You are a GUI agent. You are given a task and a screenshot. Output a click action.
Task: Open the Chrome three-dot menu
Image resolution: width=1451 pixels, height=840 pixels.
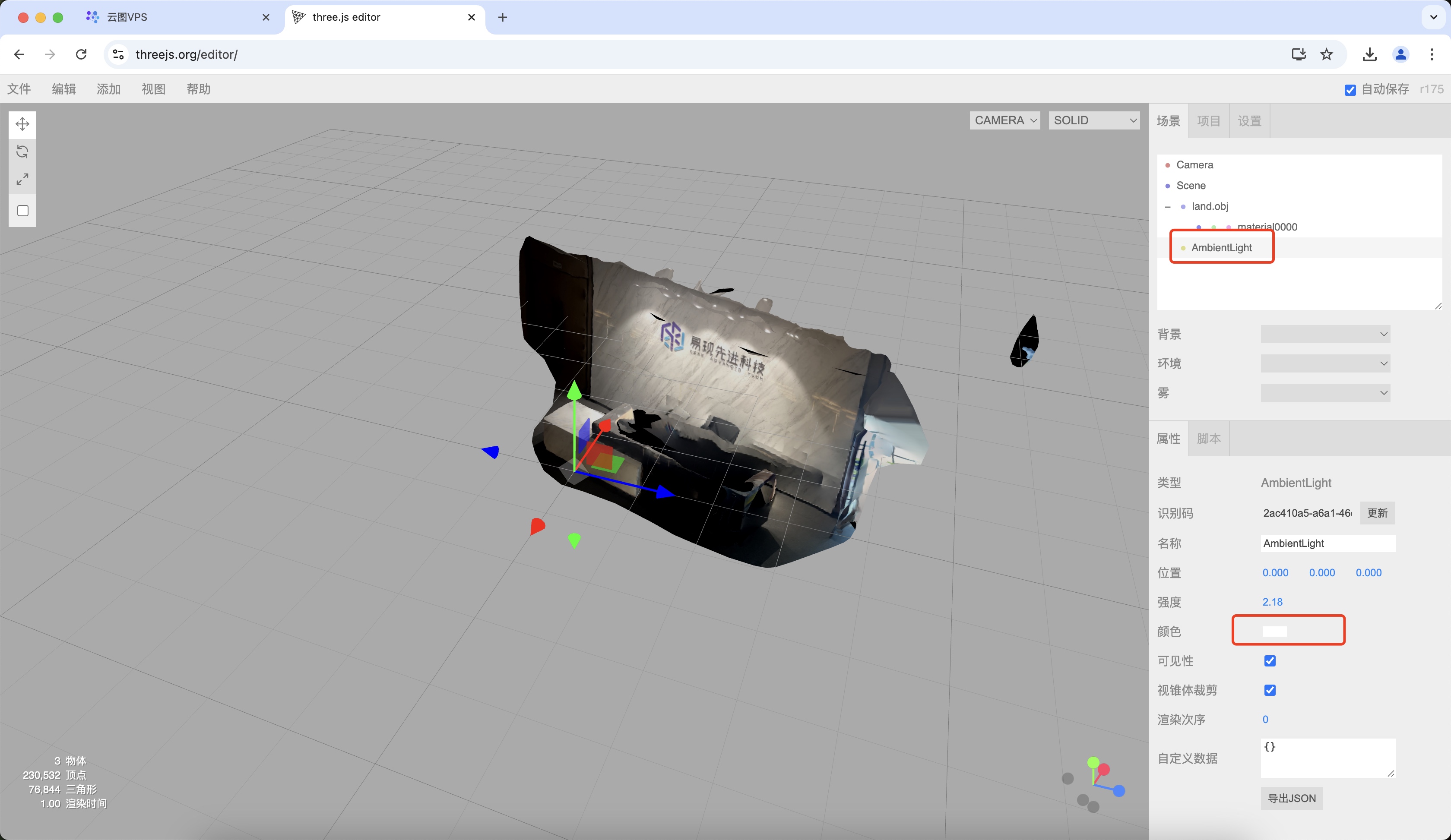[x=1432, y=54]
